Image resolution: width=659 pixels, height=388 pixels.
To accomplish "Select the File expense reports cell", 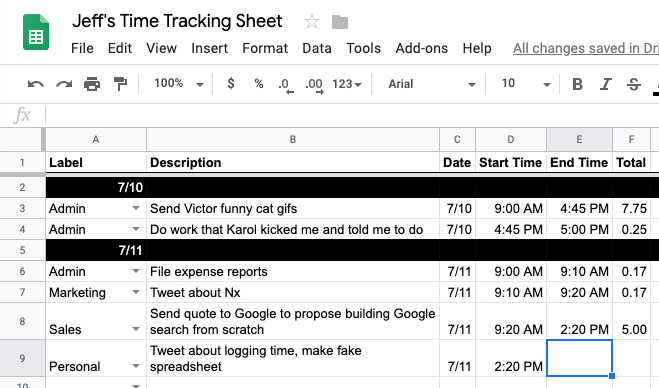I will 293,271.
